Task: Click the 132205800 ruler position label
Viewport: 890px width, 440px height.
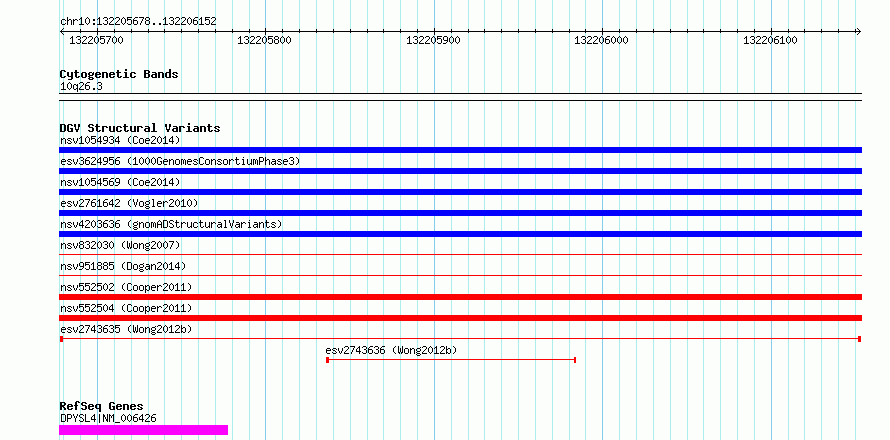Action: tap(265, 40)
